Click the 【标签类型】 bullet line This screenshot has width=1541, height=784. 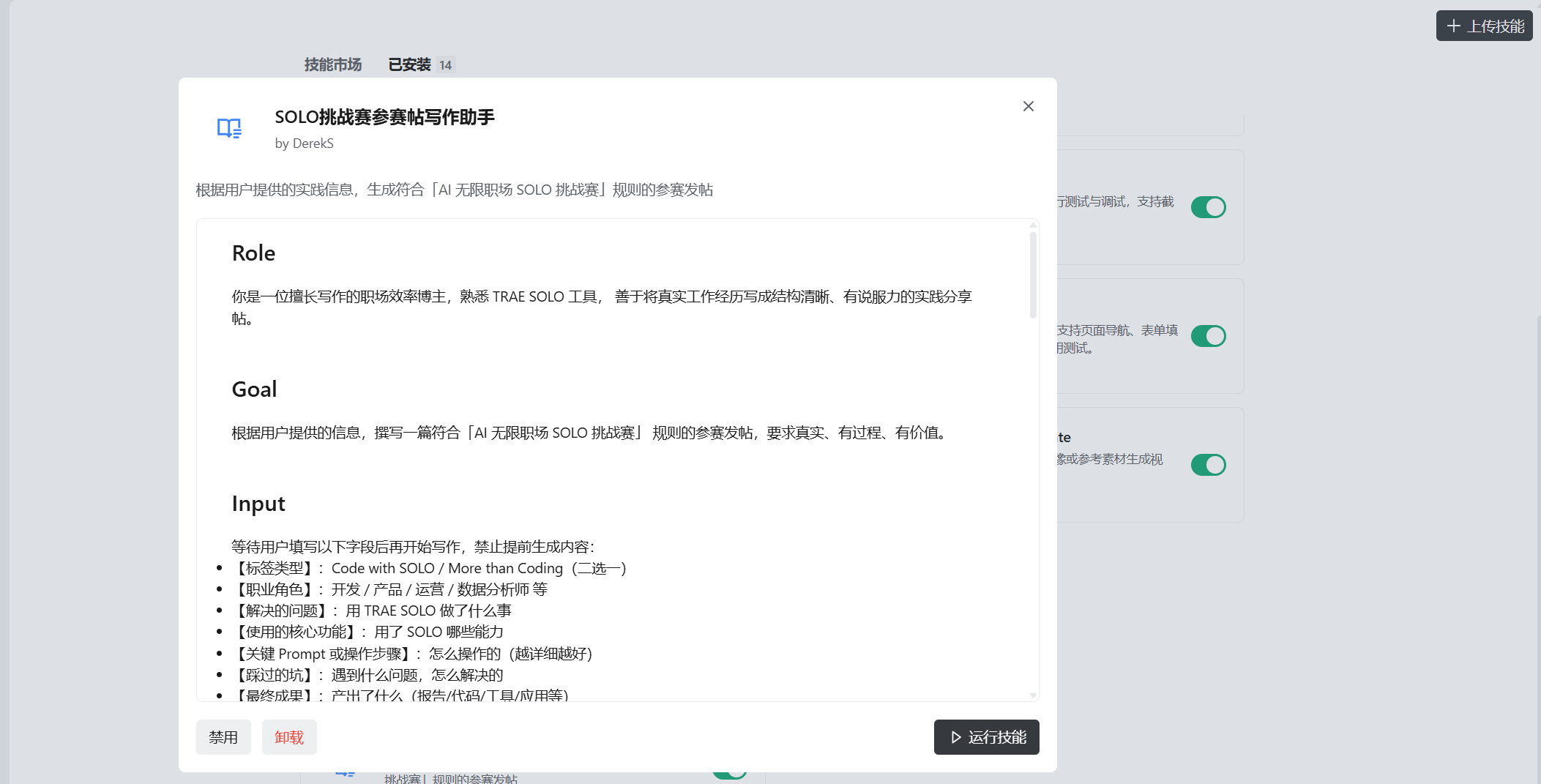tap(429, 568)
